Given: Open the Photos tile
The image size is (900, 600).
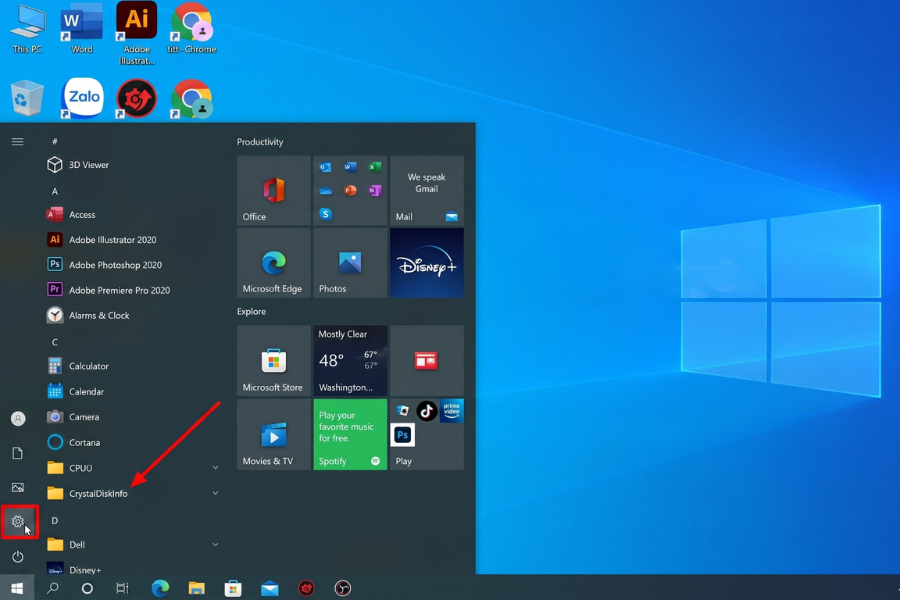Looking at the screenshot, I should pos(350,263).
